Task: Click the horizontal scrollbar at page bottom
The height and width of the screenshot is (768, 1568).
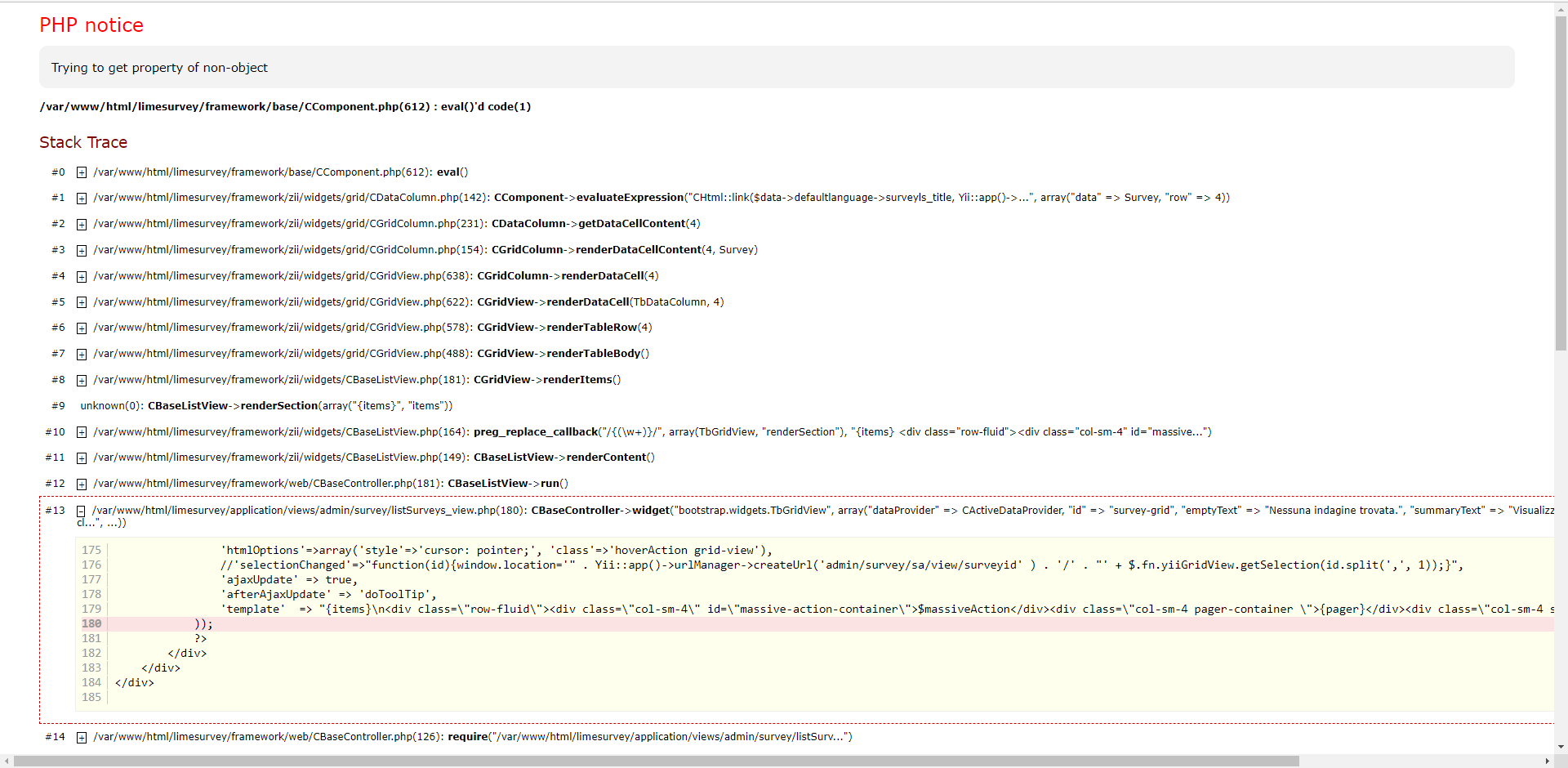Action: tap(653, 761)
